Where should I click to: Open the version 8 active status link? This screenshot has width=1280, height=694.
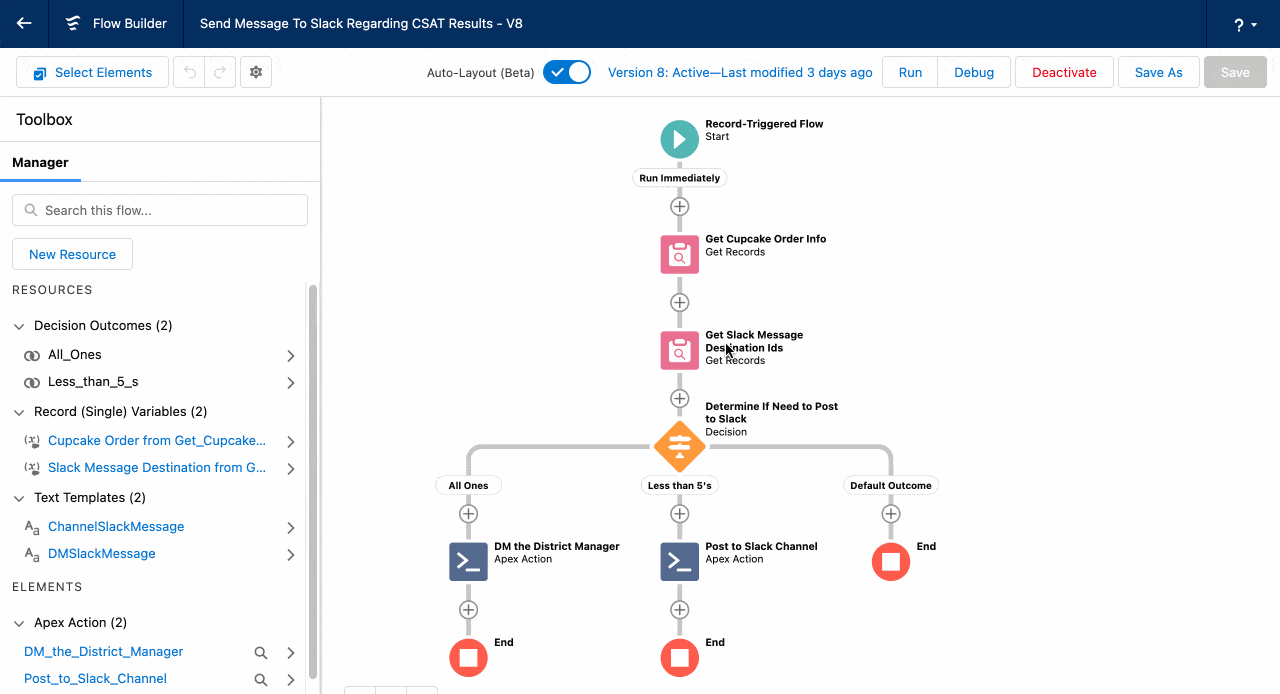click(740, 72)
